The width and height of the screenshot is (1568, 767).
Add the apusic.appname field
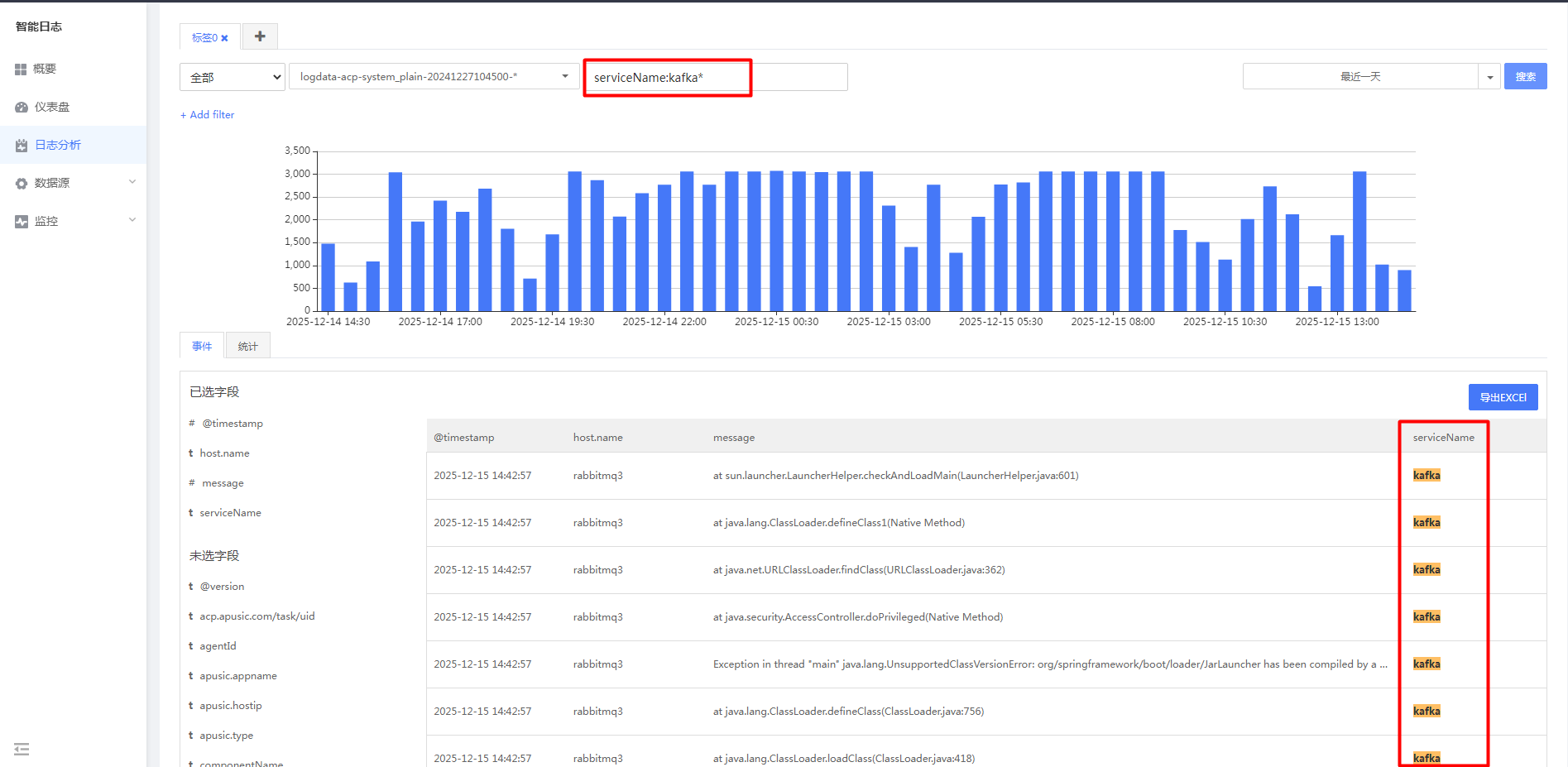[237, 676]
